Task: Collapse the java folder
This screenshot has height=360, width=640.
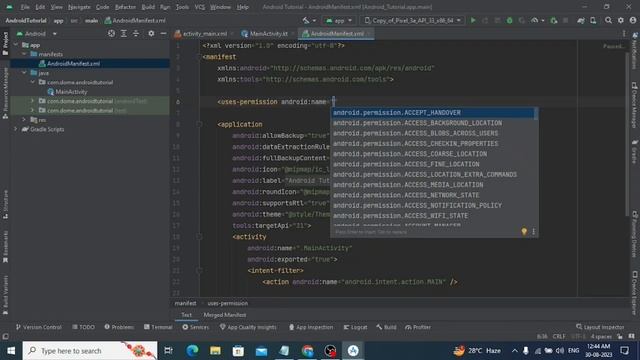Action: (24, 73)
